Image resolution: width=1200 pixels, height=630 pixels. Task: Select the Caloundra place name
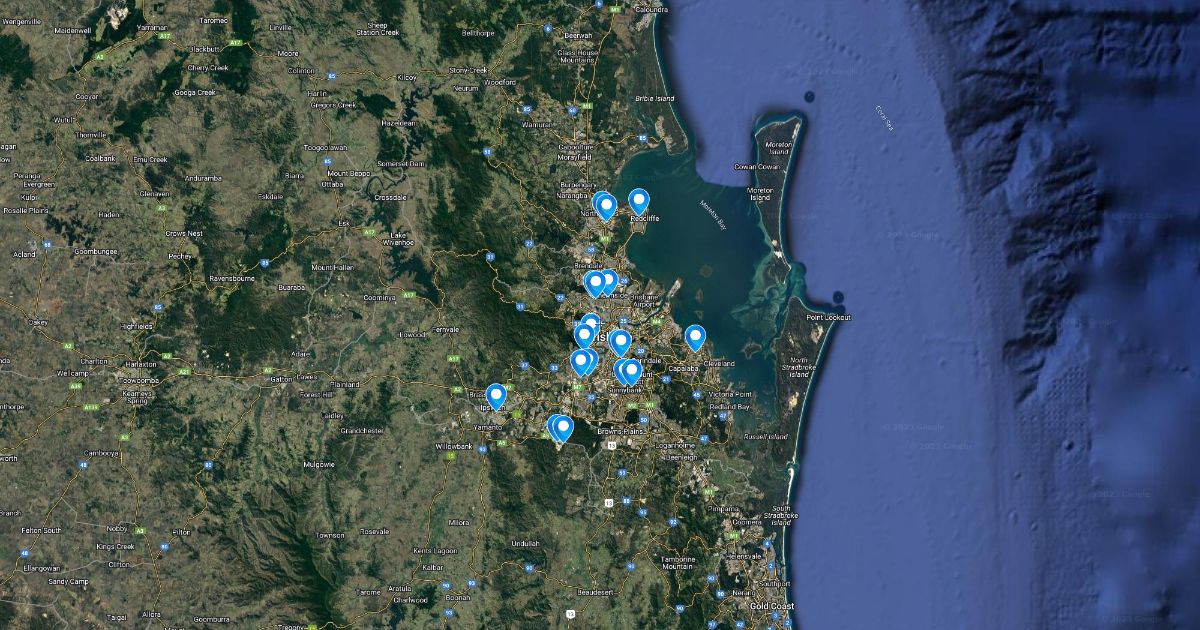pos(651,9)
